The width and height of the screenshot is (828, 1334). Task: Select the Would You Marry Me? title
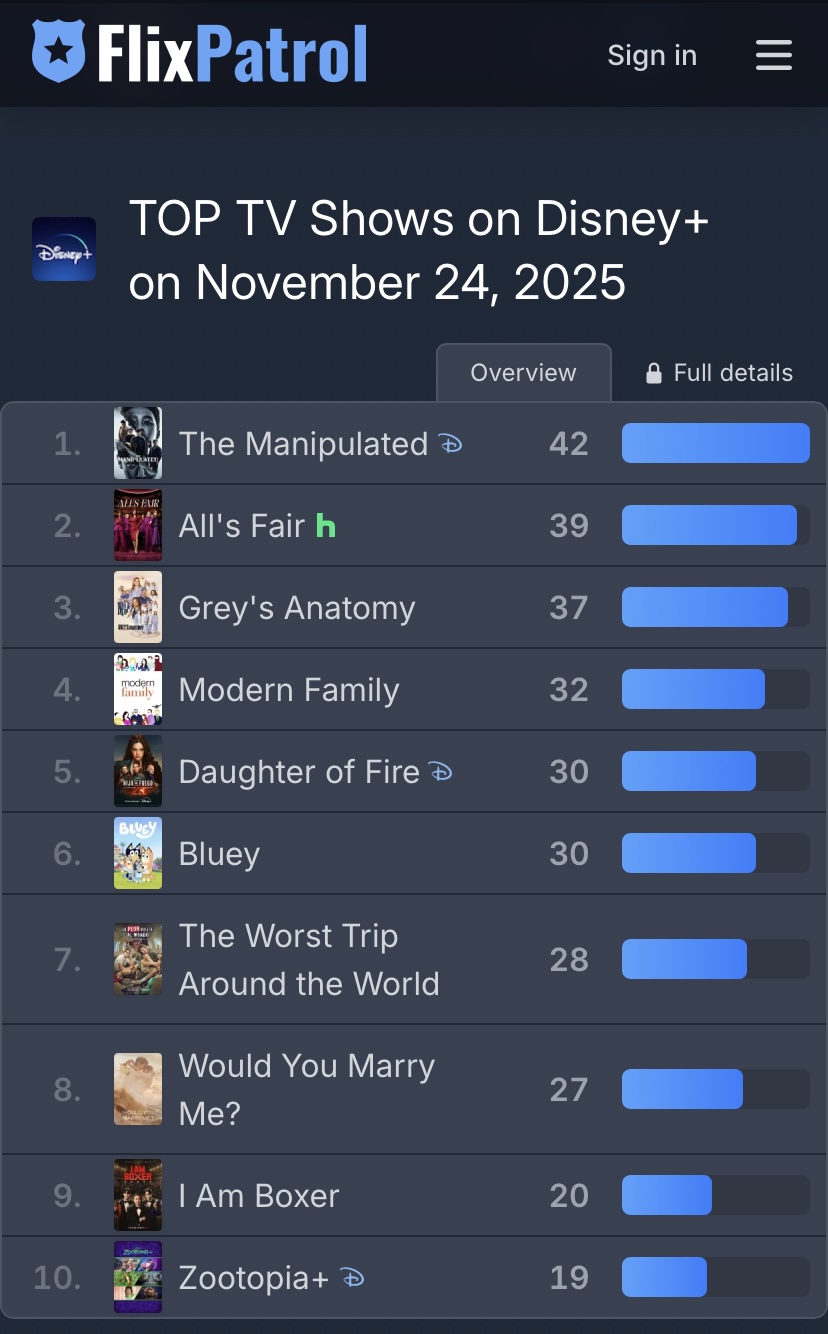point(306,1089)
